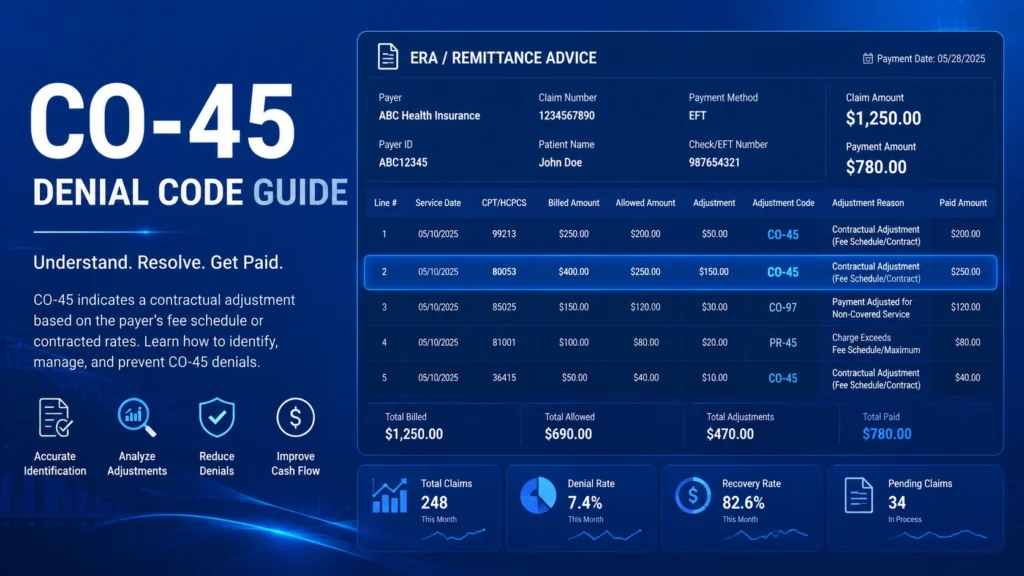Click the Recovery Rate 82.6% value
The height and width of the screenshot is (576, 1024).
pyautogui.click(x=743, y=503)
